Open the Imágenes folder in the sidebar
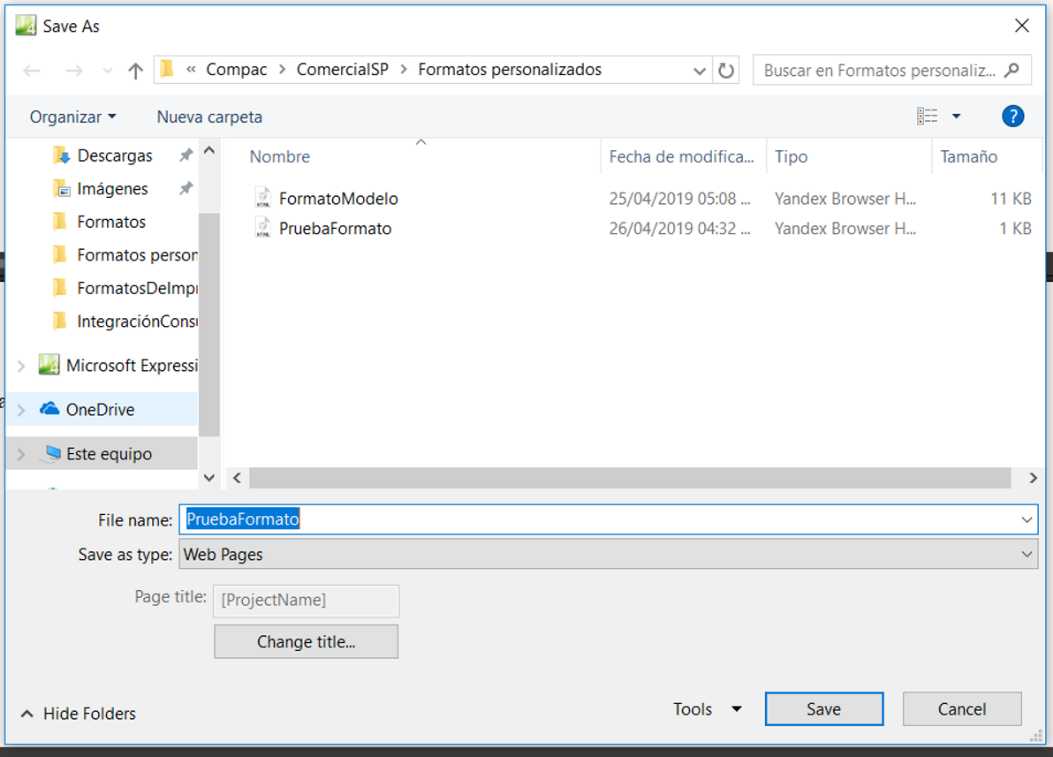This screenshot has width=1053, height=757. [x=113, y=188]
